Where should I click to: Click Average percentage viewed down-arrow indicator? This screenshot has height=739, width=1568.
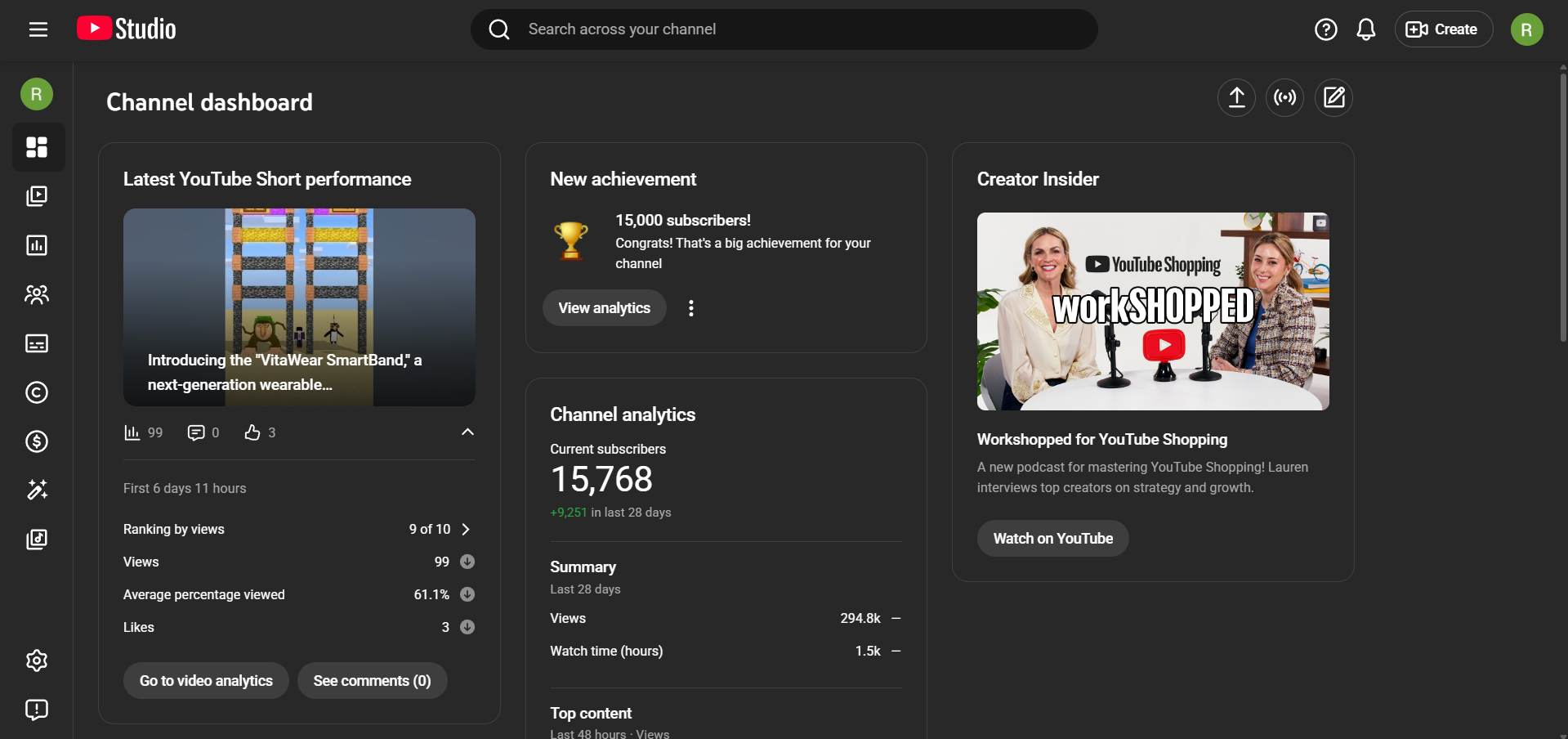(x=467, y=594)
